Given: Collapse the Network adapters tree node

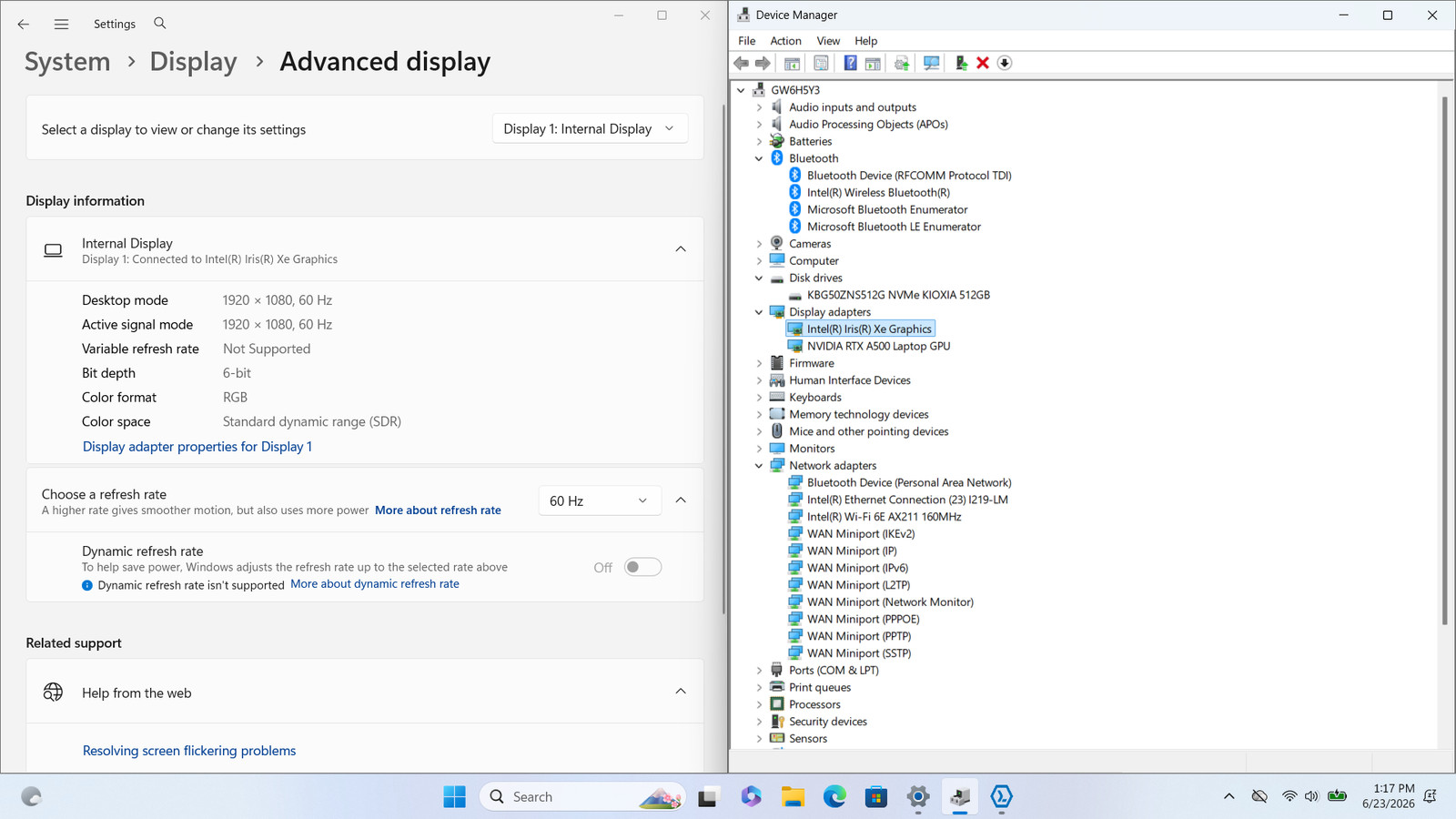Looking at the screenshot, I should point(759,466).
